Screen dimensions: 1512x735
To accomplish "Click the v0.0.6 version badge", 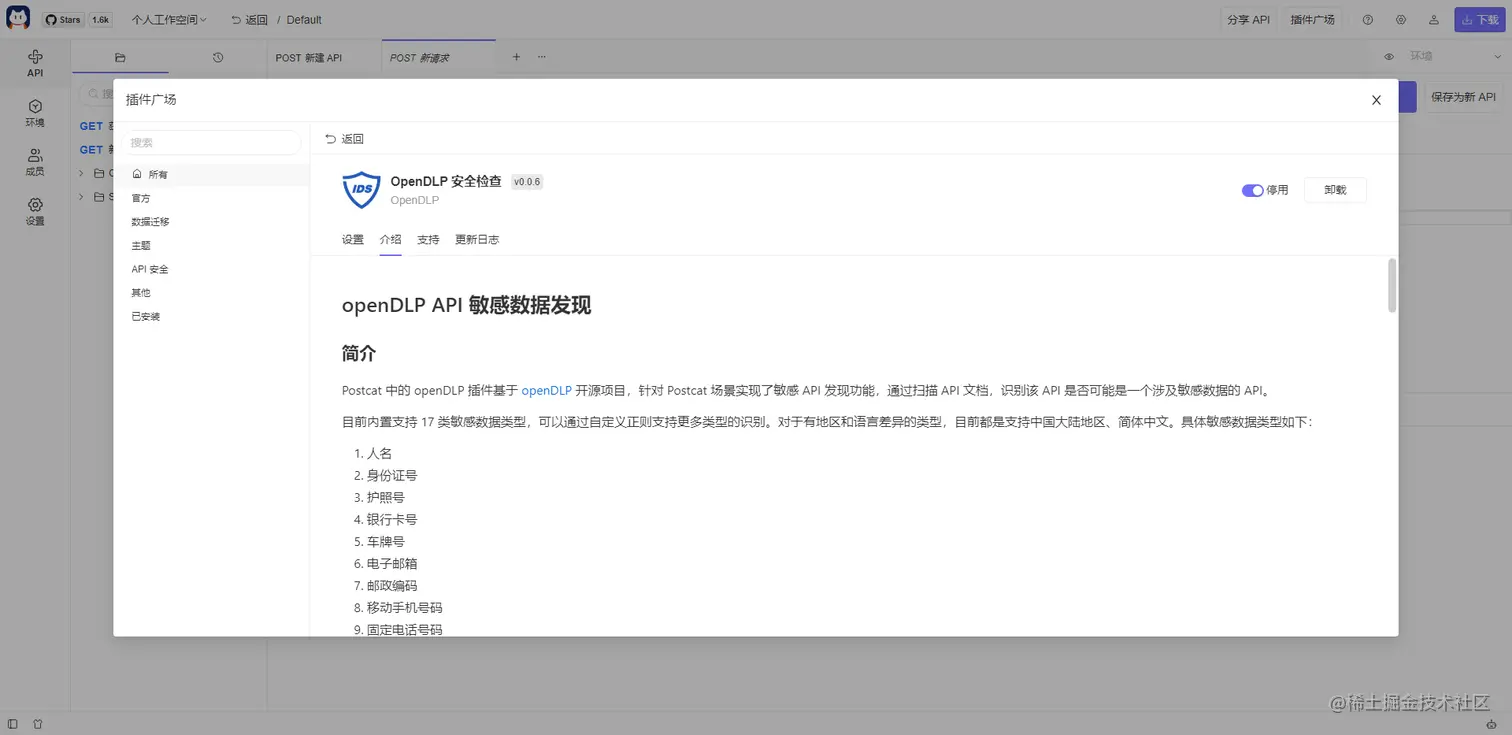I will click(x=527, y=182).
